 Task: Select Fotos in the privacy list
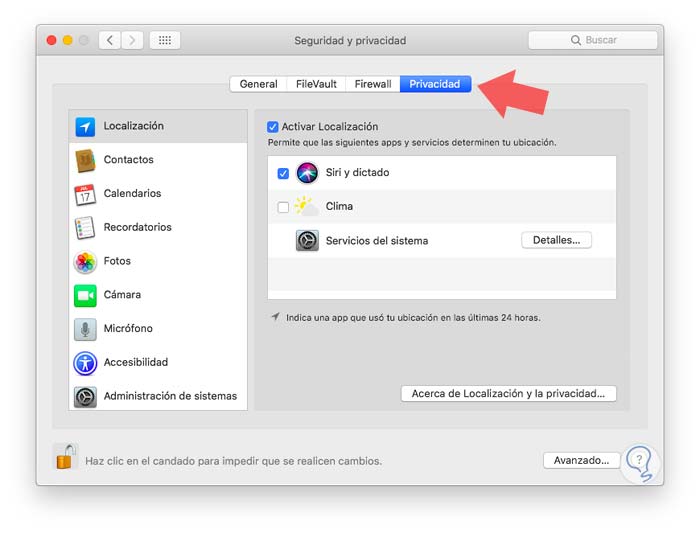click(158, 261)
